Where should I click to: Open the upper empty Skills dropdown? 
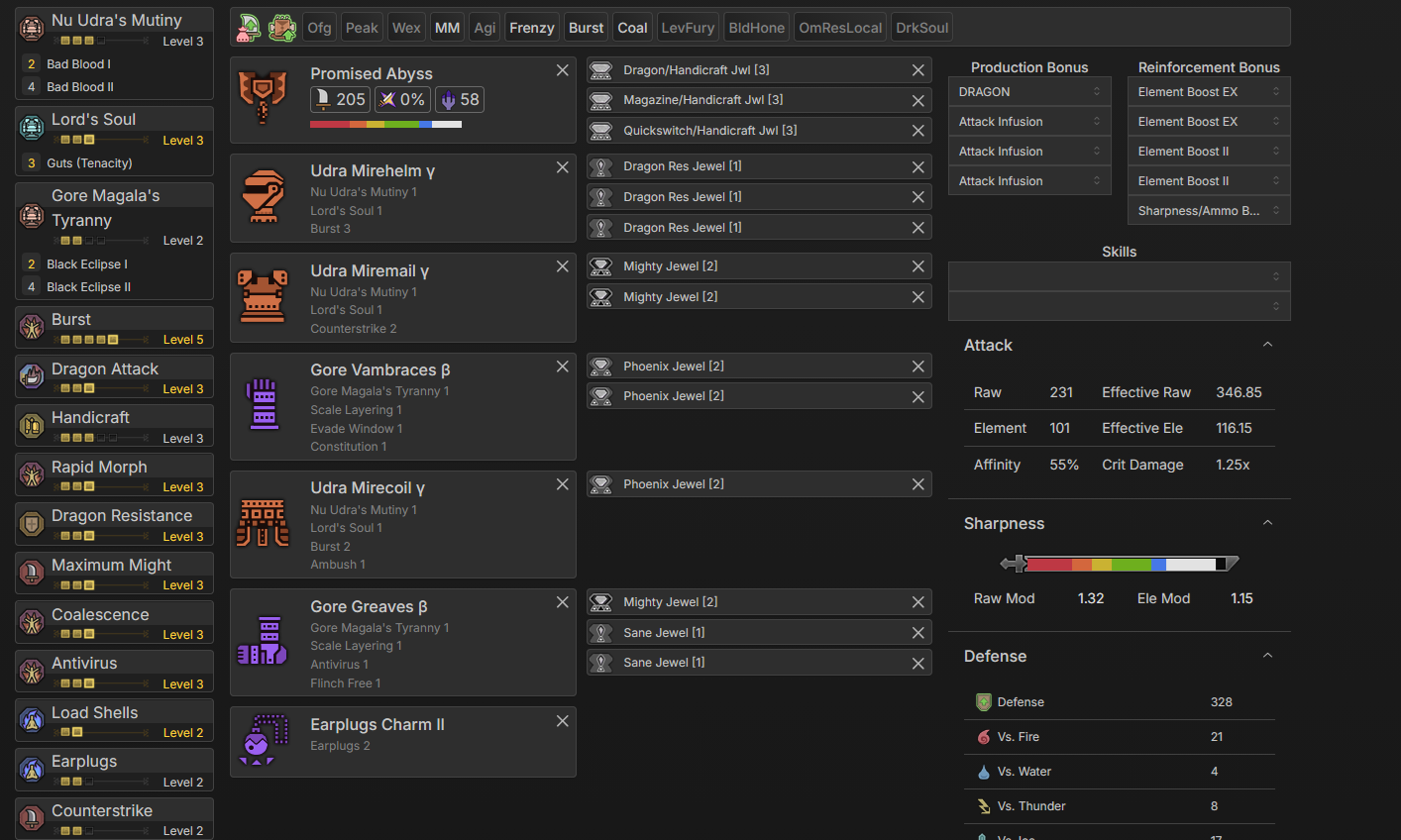coord(1120,276)
